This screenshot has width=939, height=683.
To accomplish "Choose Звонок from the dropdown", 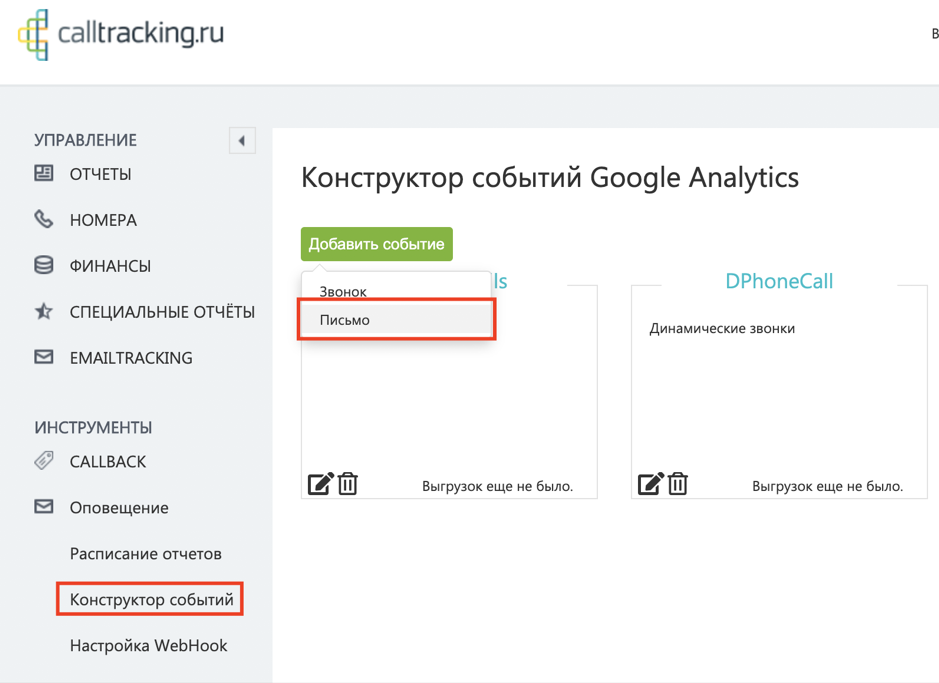I will (x=396, y=291).
